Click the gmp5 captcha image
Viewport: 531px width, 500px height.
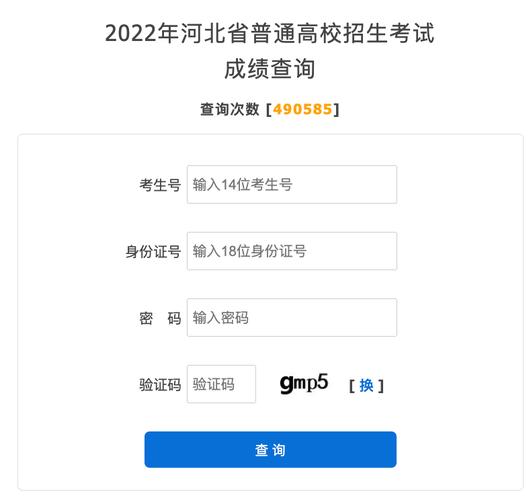[x=304, y=383]
